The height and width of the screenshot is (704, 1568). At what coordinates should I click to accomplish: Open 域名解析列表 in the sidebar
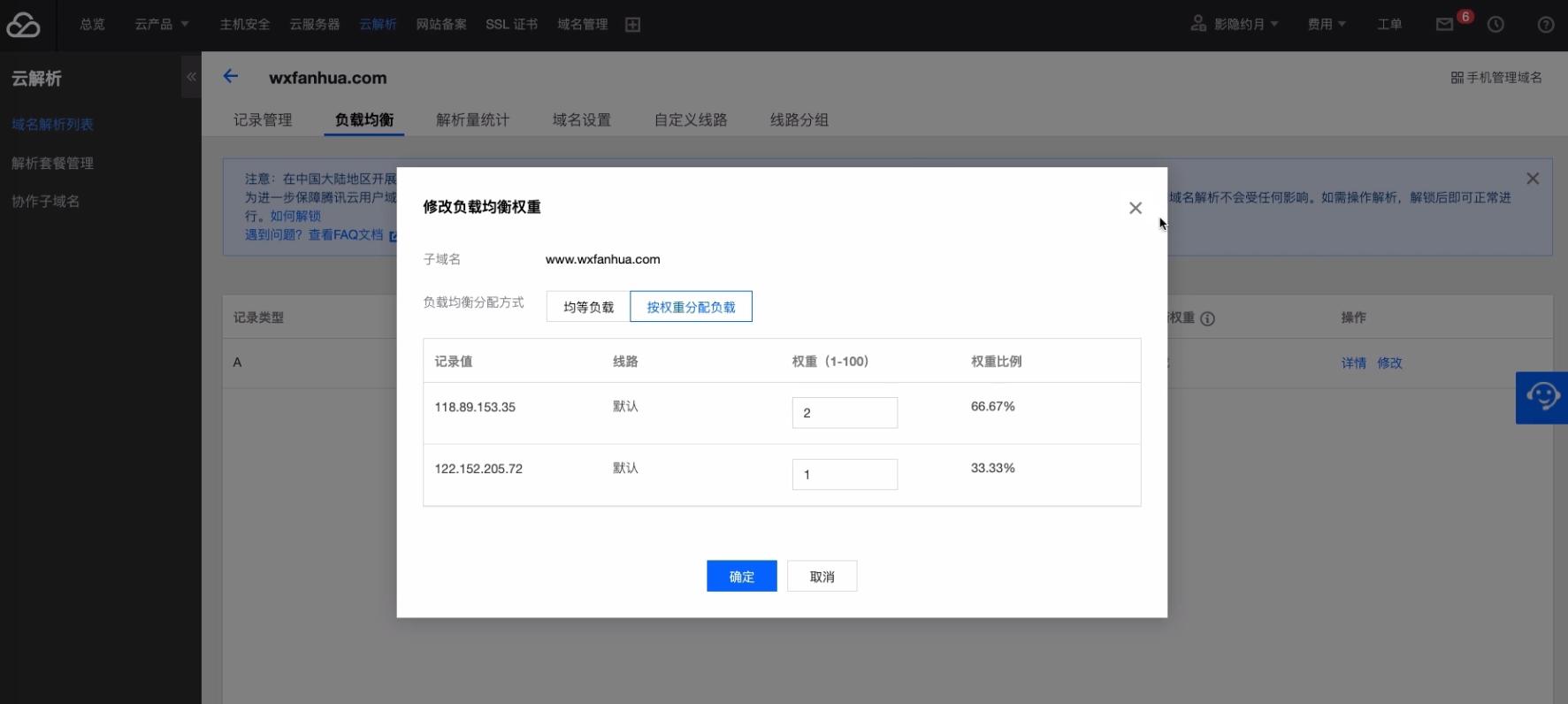pyautogui.click(x=52, y=125)
